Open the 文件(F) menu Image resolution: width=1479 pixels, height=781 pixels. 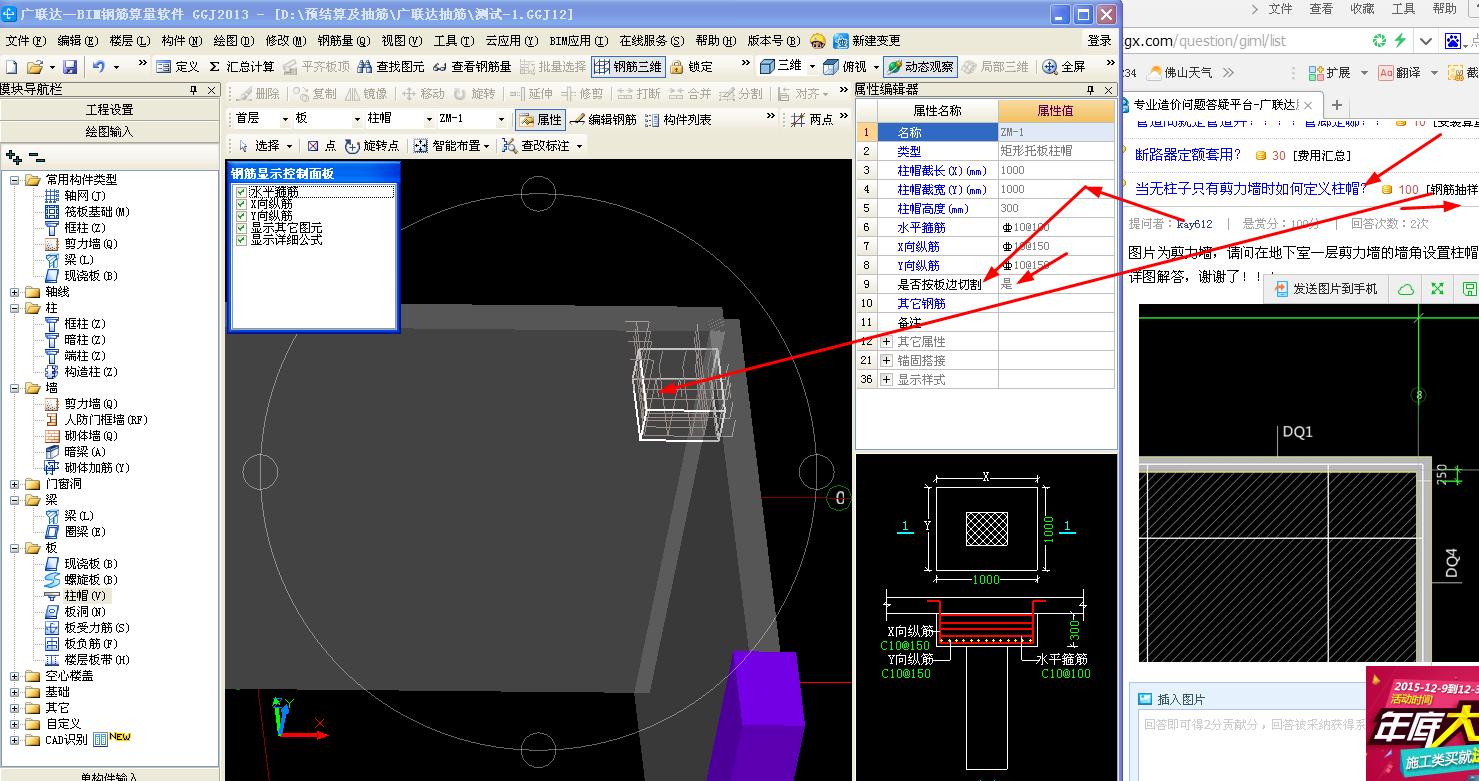coord(26,41)
